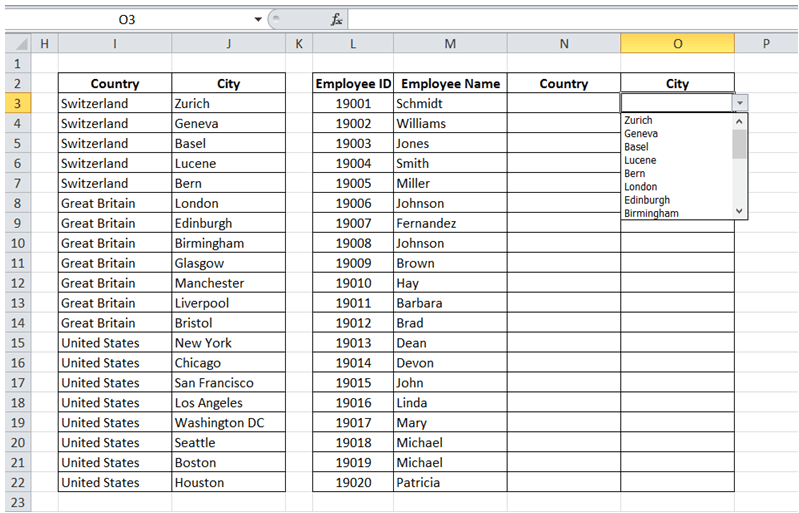
Task: Click the cell containing Washington DC
Action: point(229,422)
